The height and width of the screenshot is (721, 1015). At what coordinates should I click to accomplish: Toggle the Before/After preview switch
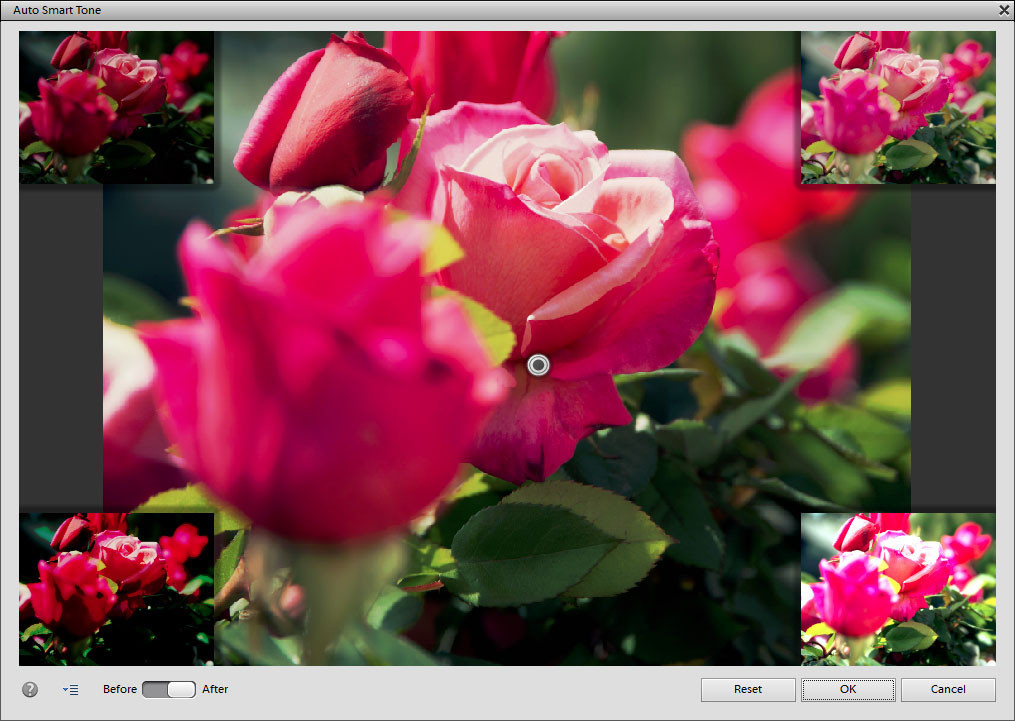[x=168, y=689]
